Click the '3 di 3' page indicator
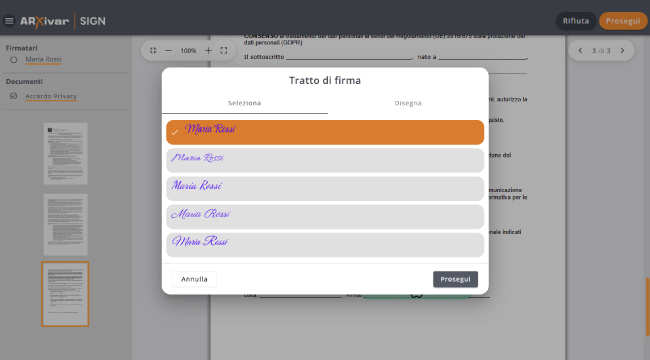Viewport: 650px width, 360px height. coord(601,51)
